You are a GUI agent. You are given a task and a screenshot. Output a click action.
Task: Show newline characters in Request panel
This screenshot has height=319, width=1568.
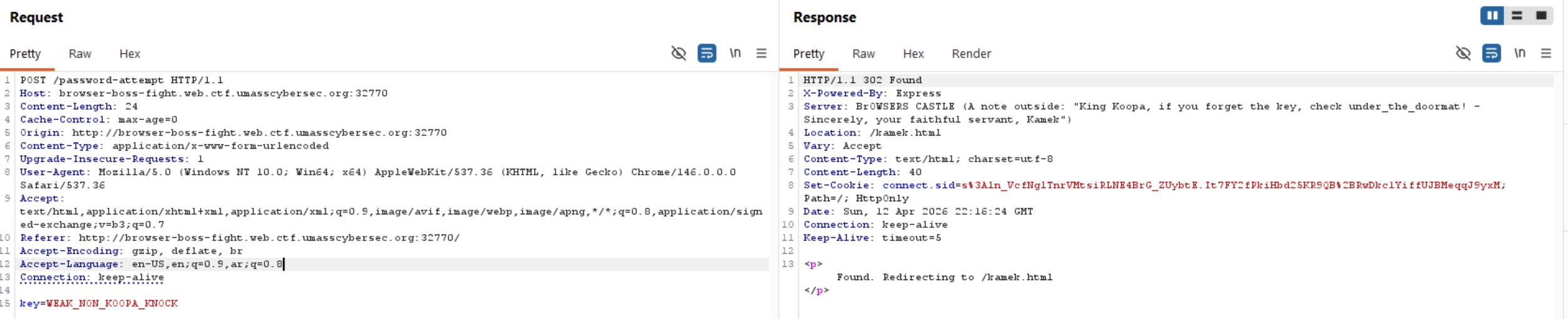tap(735, 53)
